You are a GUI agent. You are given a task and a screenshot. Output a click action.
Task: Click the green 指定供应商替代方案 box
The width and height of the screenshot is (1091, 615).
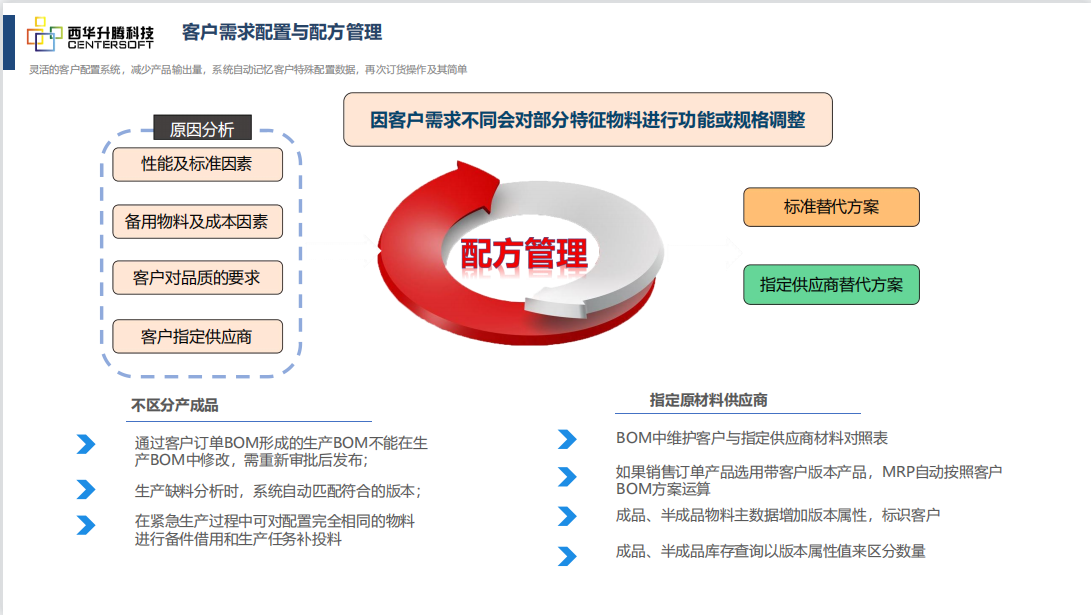click(831, 284)
